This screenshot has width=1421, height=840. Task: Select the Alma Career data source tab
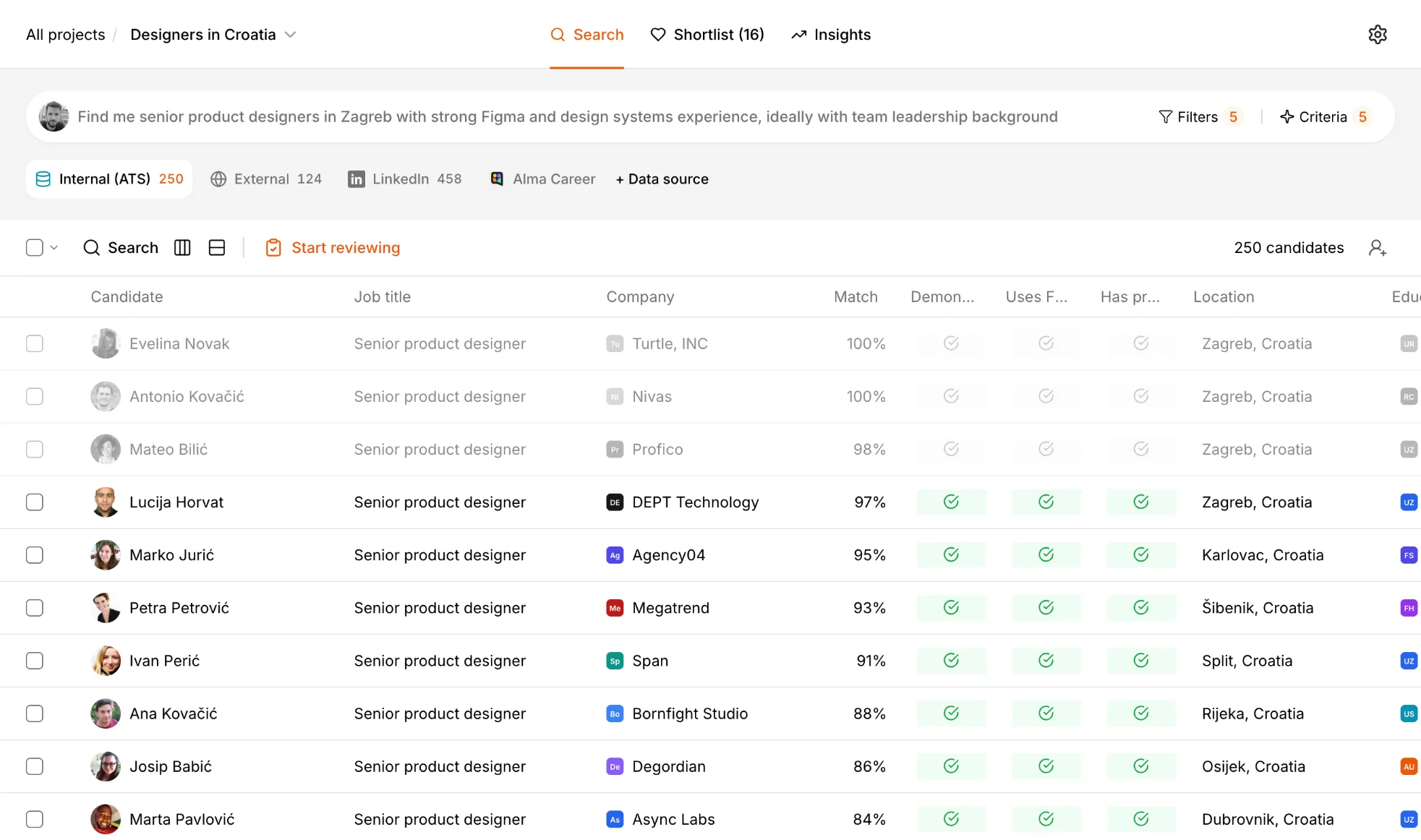(543, 179)
